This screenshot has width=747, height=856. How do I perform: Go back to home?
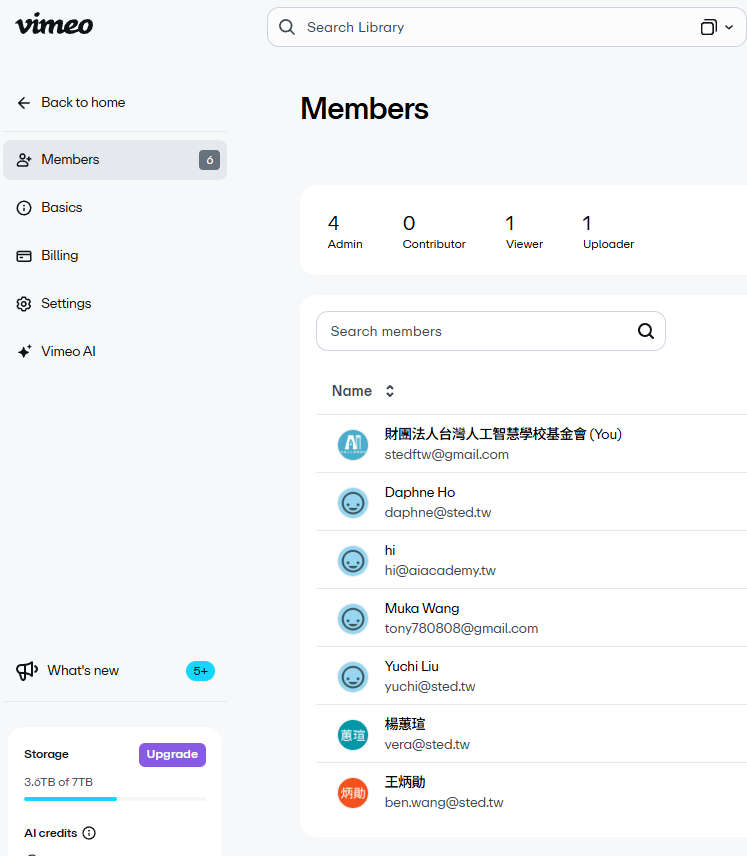[x=71, y=103]
